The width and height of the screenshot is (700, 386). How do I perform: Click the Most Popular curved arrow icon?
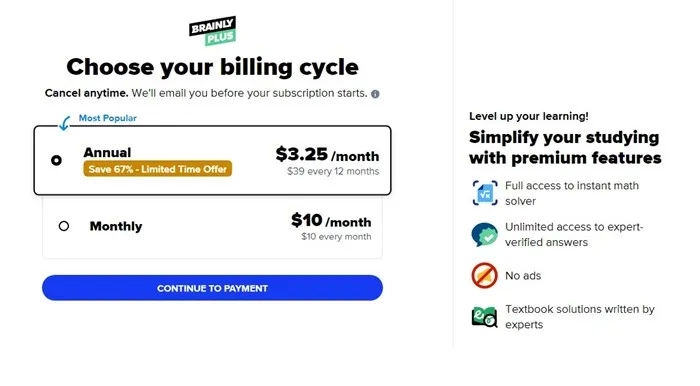65,123
